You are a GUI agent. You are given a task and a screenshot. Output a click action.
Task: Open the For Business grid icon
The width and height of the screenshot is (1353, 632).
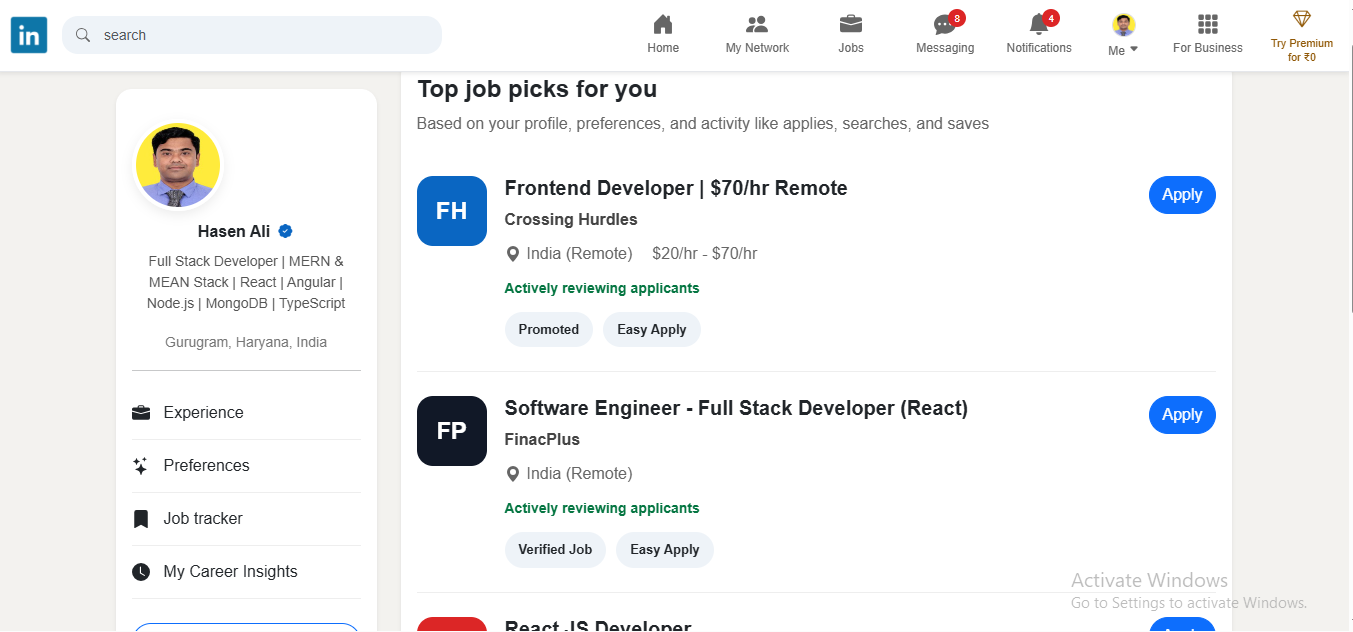click(1208, 24)
